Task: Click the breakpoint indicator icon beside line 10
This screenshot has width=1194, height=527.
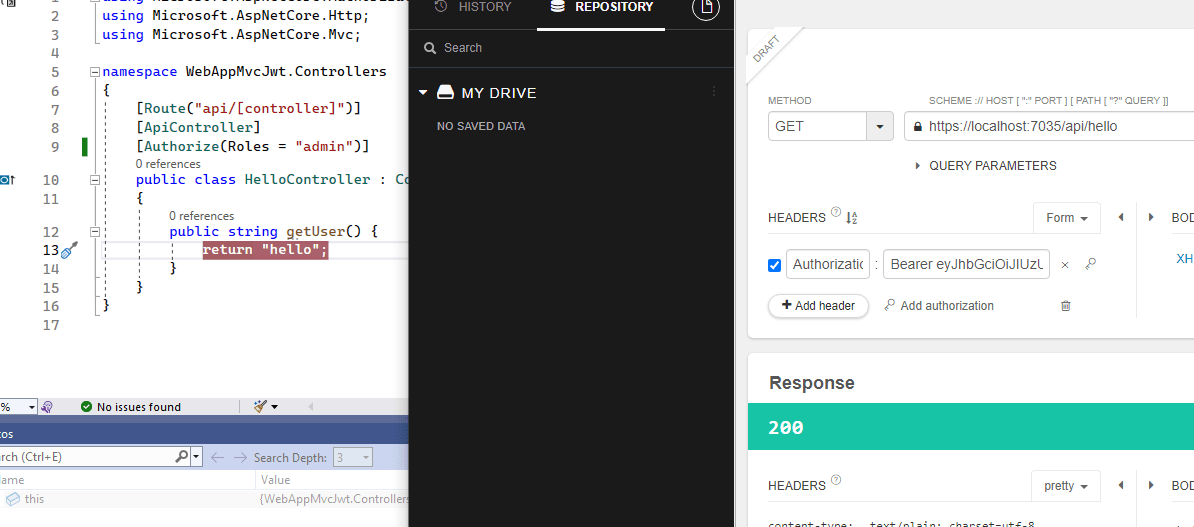Action: click(6, 180)
